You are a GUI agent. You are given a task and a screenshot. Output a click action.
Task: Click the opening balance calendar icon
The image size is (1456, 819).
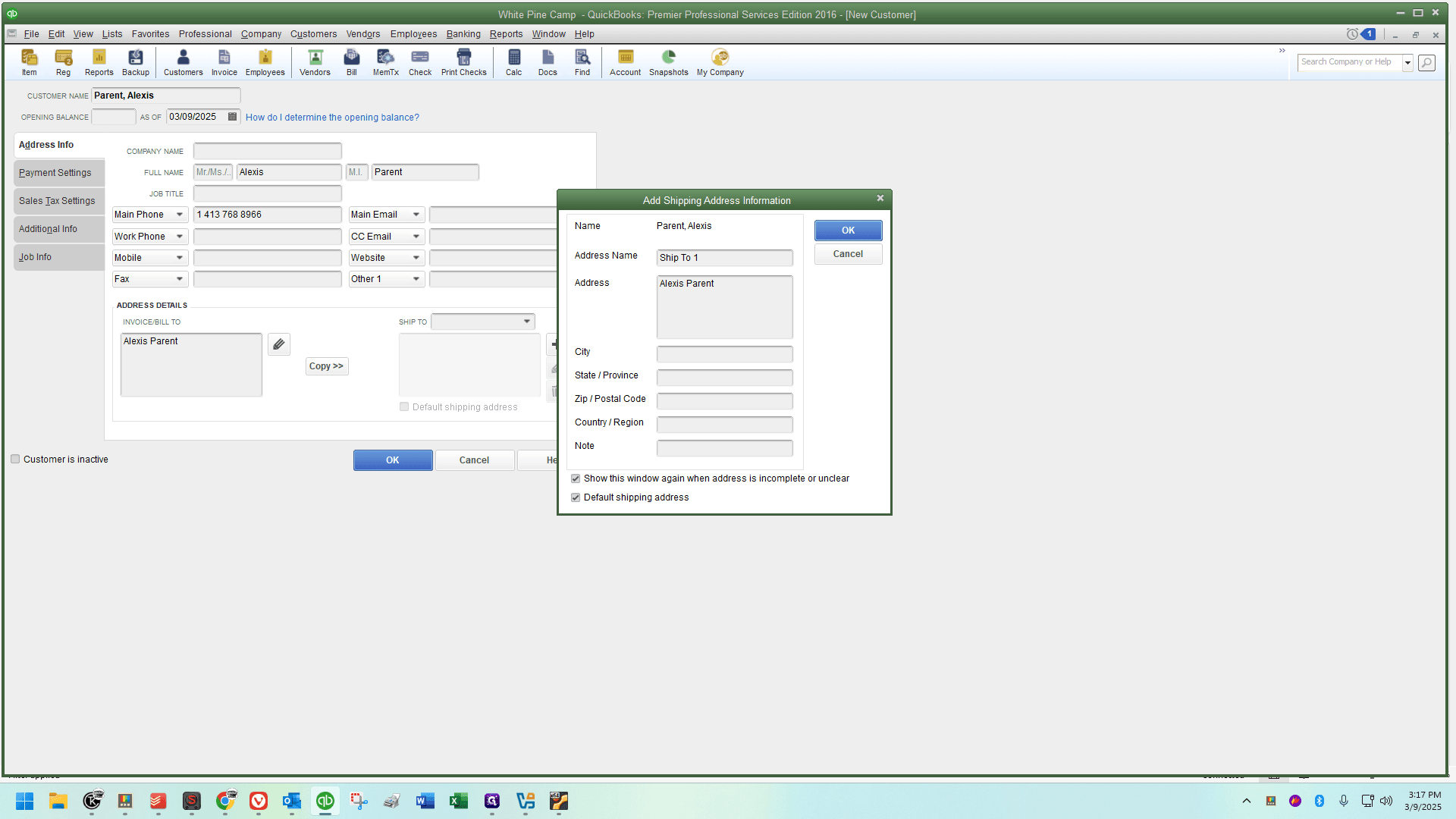[x=233, y=117]
